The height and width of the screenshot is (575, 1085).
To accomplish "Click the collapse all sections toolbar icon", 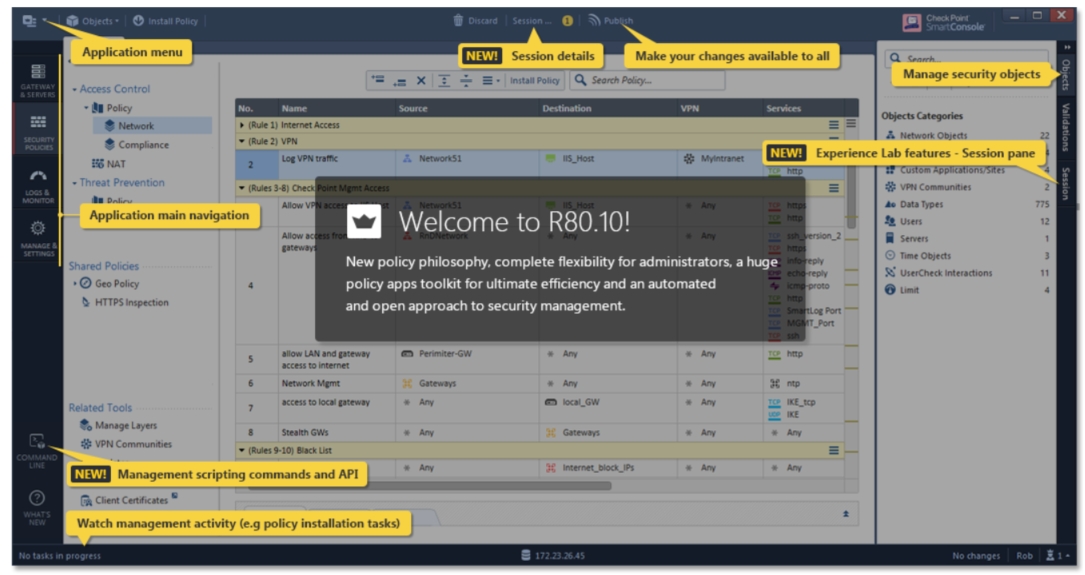I will [x=466, y=80].
